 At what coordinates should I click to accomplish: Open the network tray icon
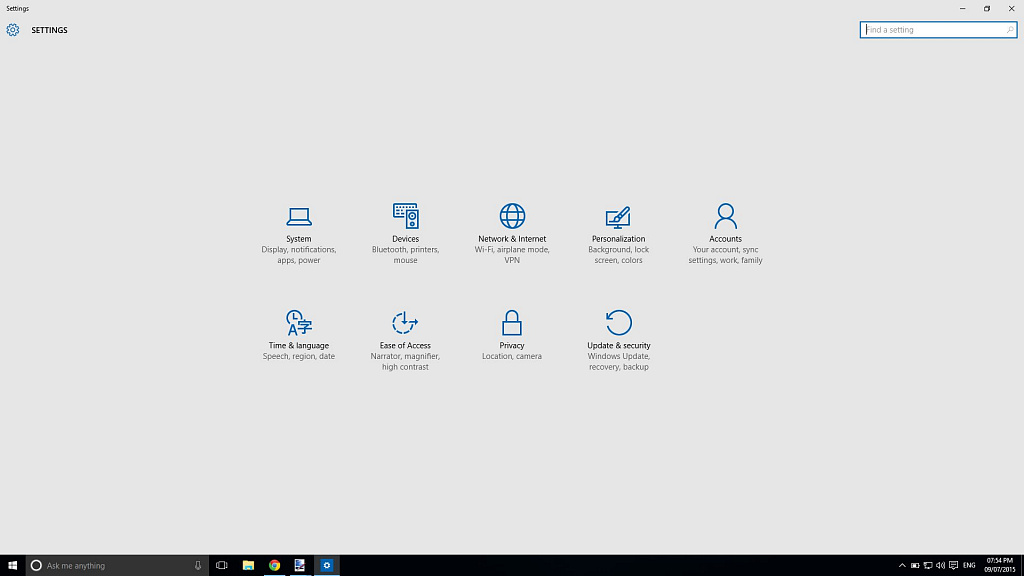click(927, 566)
